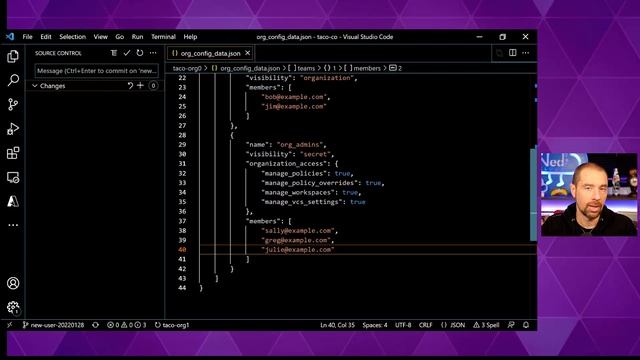Open the 3 Spell warnings indicator
This screenshot has width=640, height=360.
tap(486, 325)
